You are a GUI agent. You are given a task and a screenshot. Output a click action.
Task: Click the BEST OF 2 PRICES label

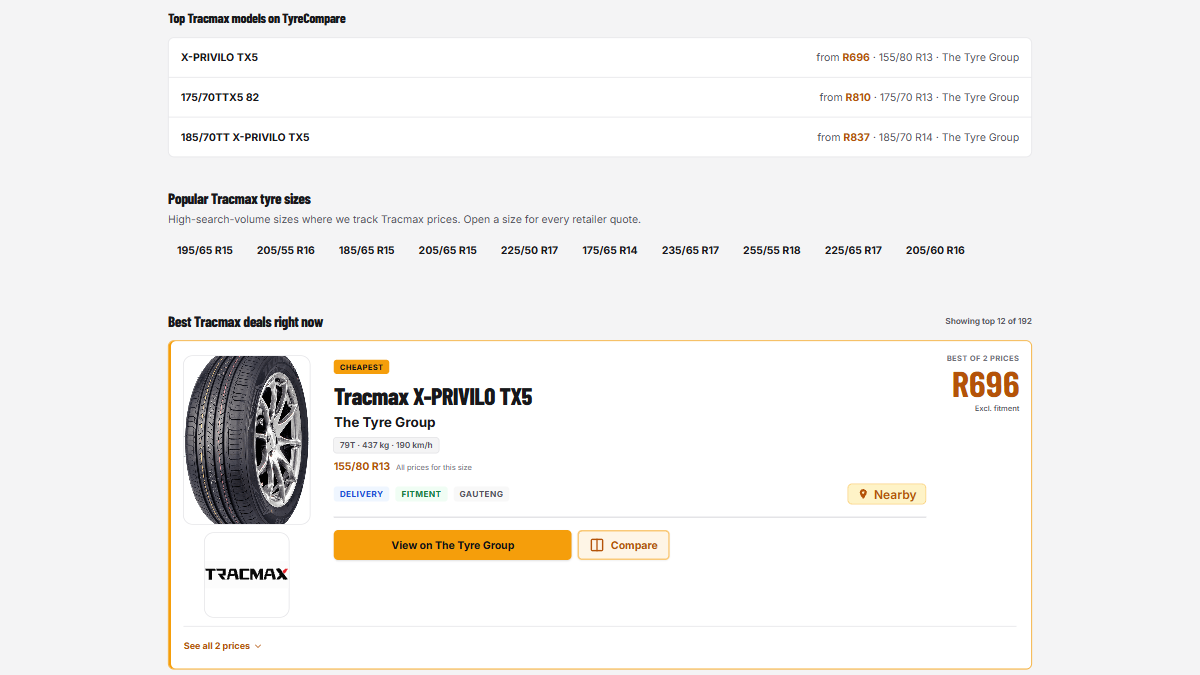983,358
